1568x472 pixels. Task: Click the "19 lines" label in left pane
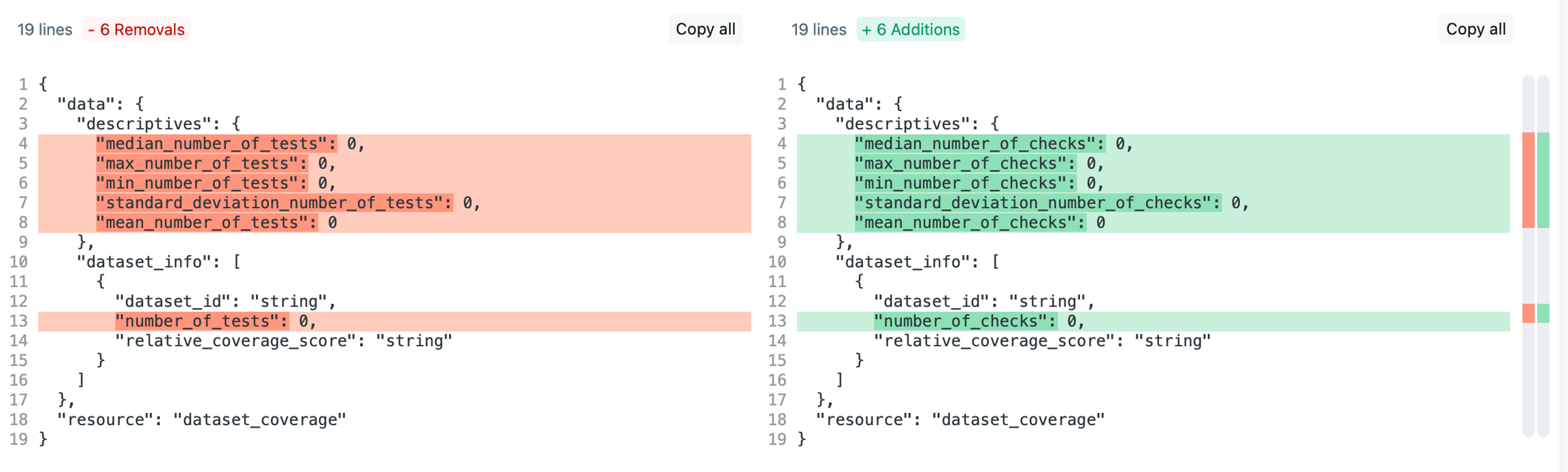click(45, 30)
